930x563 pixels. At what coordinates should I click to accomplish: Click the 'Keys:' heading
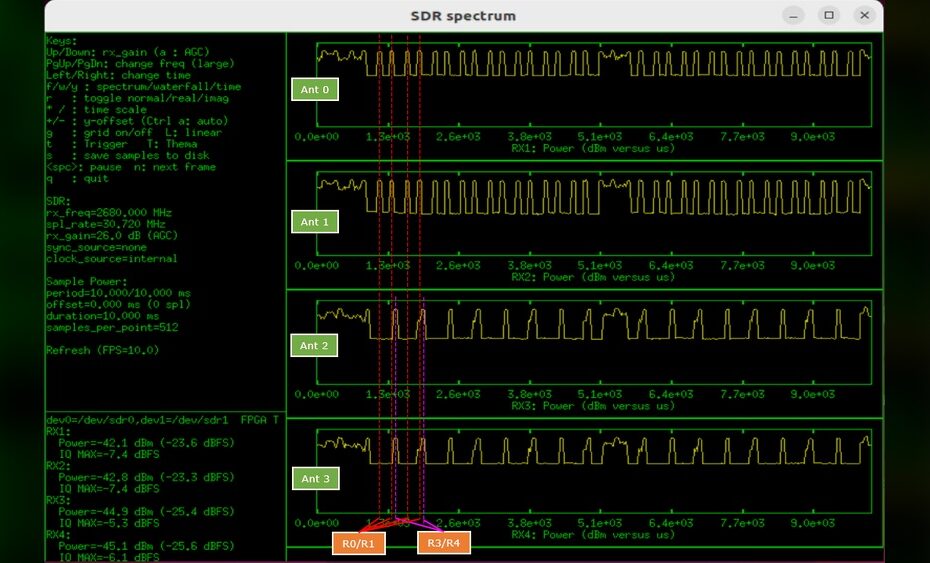[x=62, y=41]
